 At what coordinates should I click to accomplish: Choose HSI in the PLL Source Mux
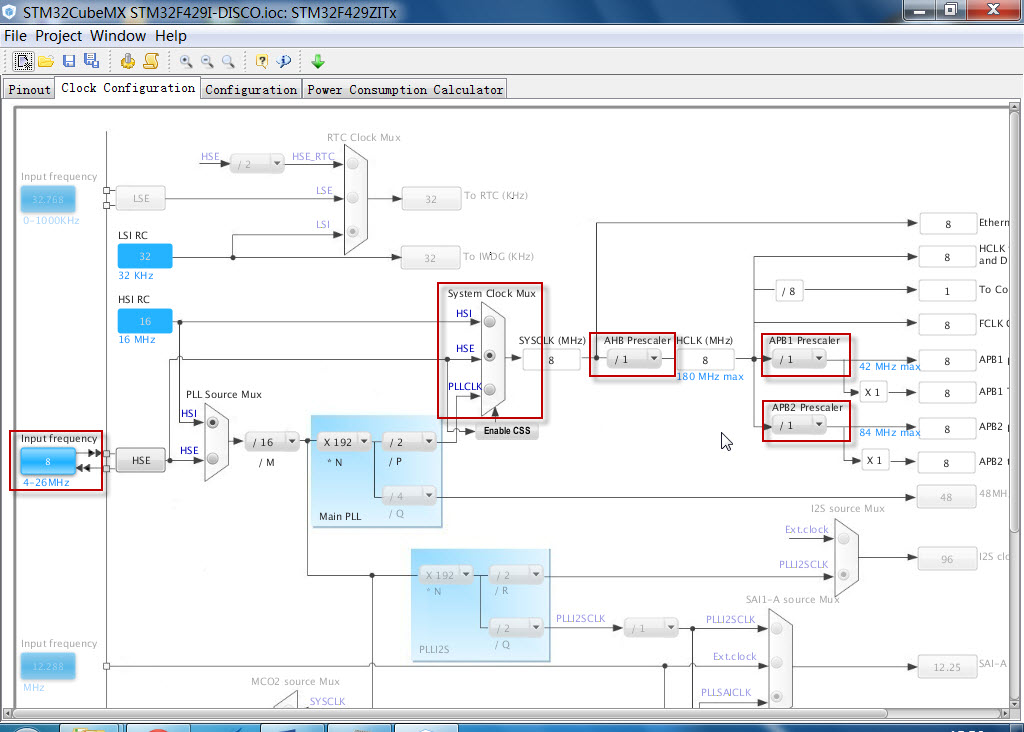[x=213, y=422]
